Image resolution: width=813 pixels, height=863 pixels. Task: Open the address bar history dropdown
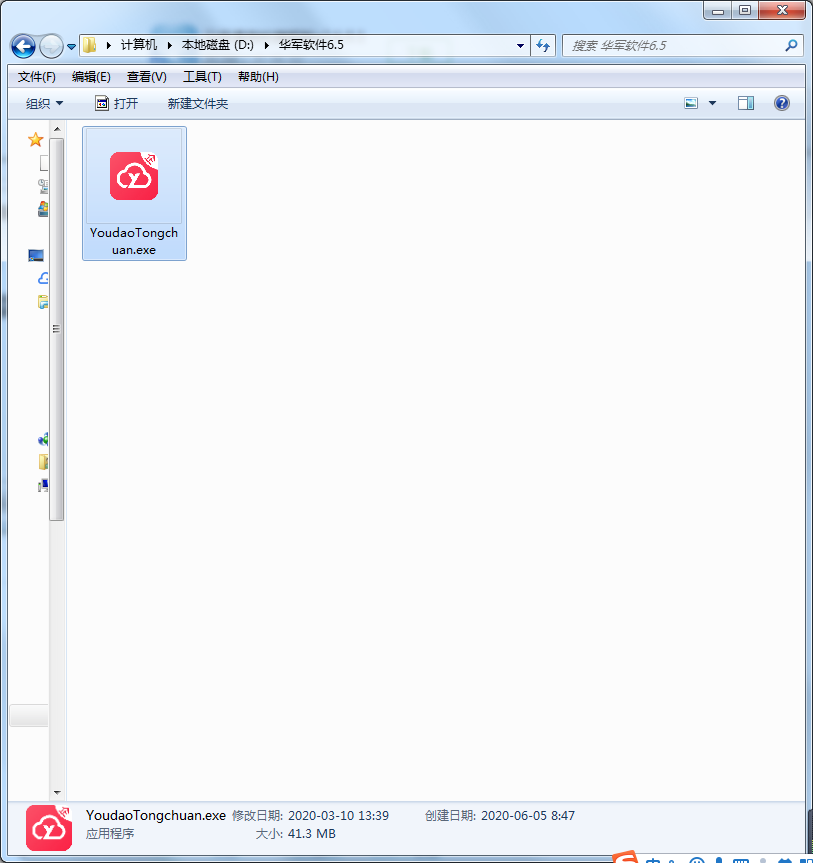520,46
